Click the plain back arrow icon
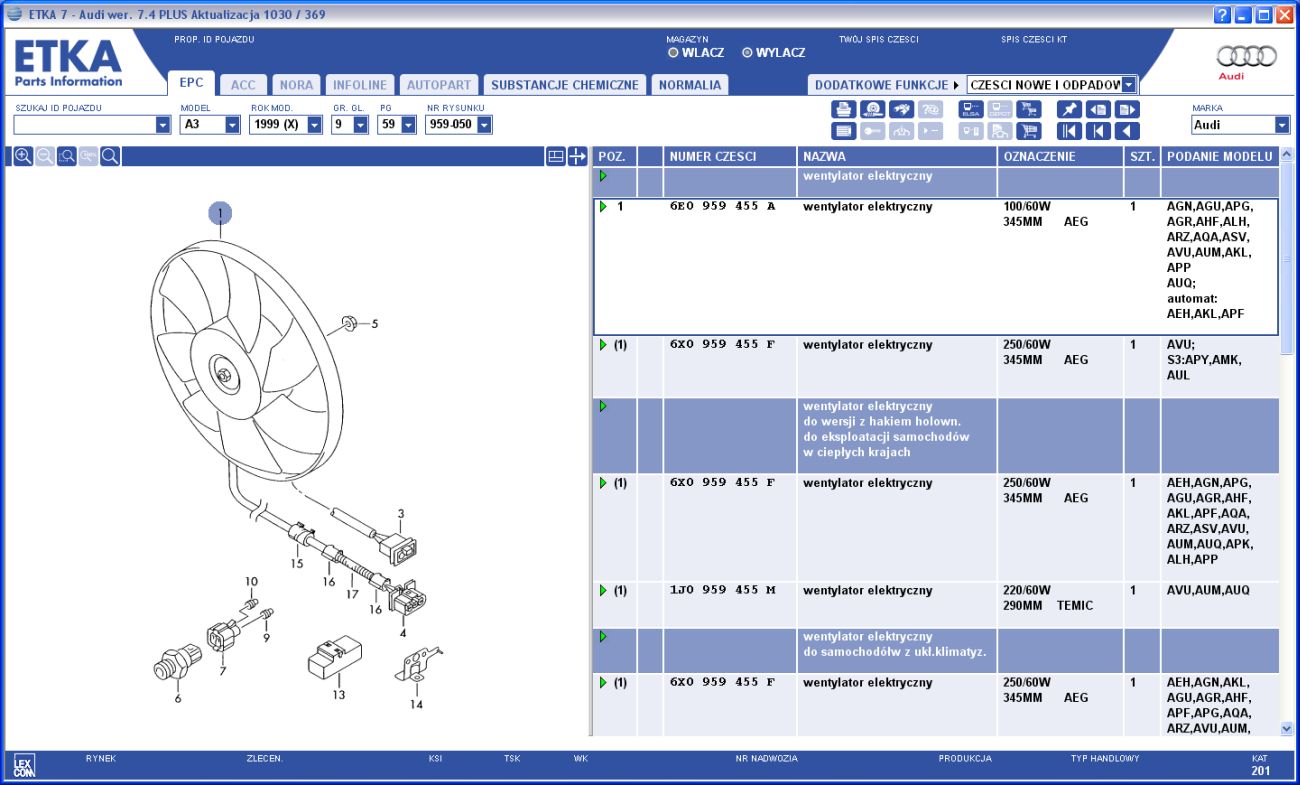 pos(1127,131)
